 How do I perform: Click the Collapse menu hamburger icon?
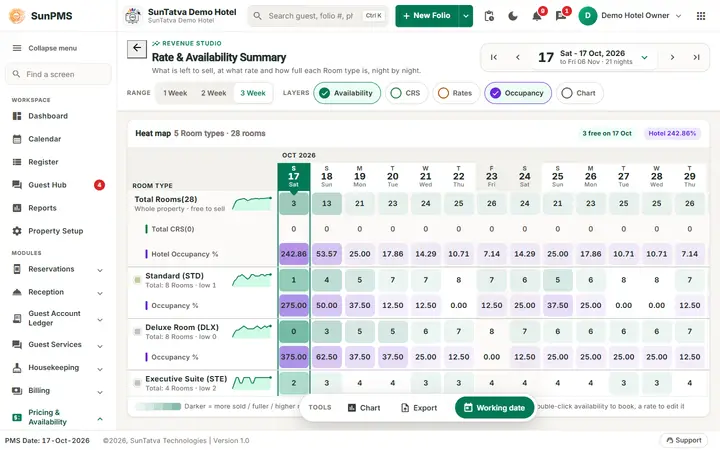click(17, 48)
